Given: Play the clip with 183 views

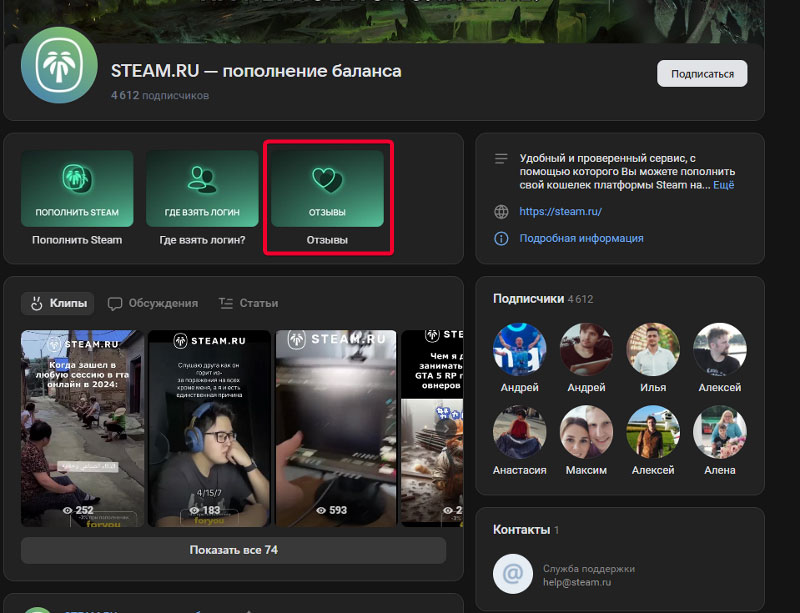Looking at the screenshot, I should (x=209, y=428).
